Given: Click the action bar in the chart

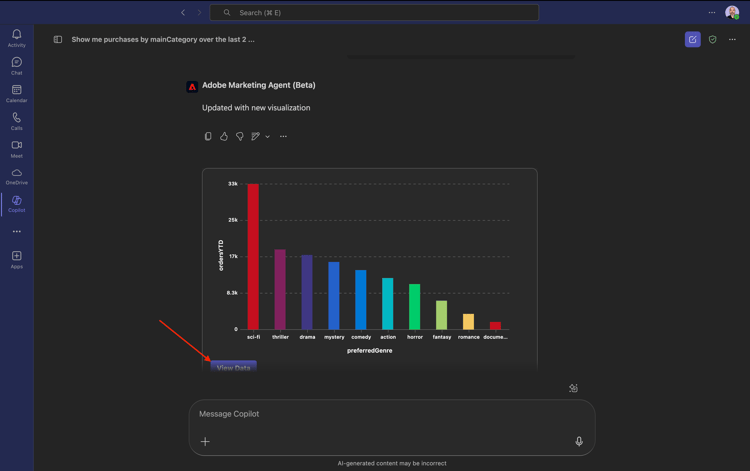Looking at the screenshot, I should point(387,303).
